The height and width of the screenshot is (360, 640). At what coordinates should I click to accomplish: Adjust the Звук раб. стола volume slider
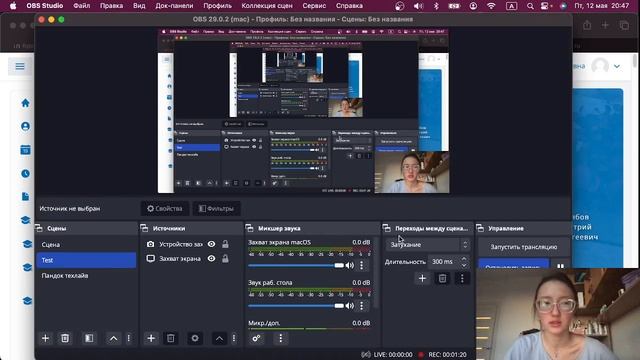(x=296, y=306)
